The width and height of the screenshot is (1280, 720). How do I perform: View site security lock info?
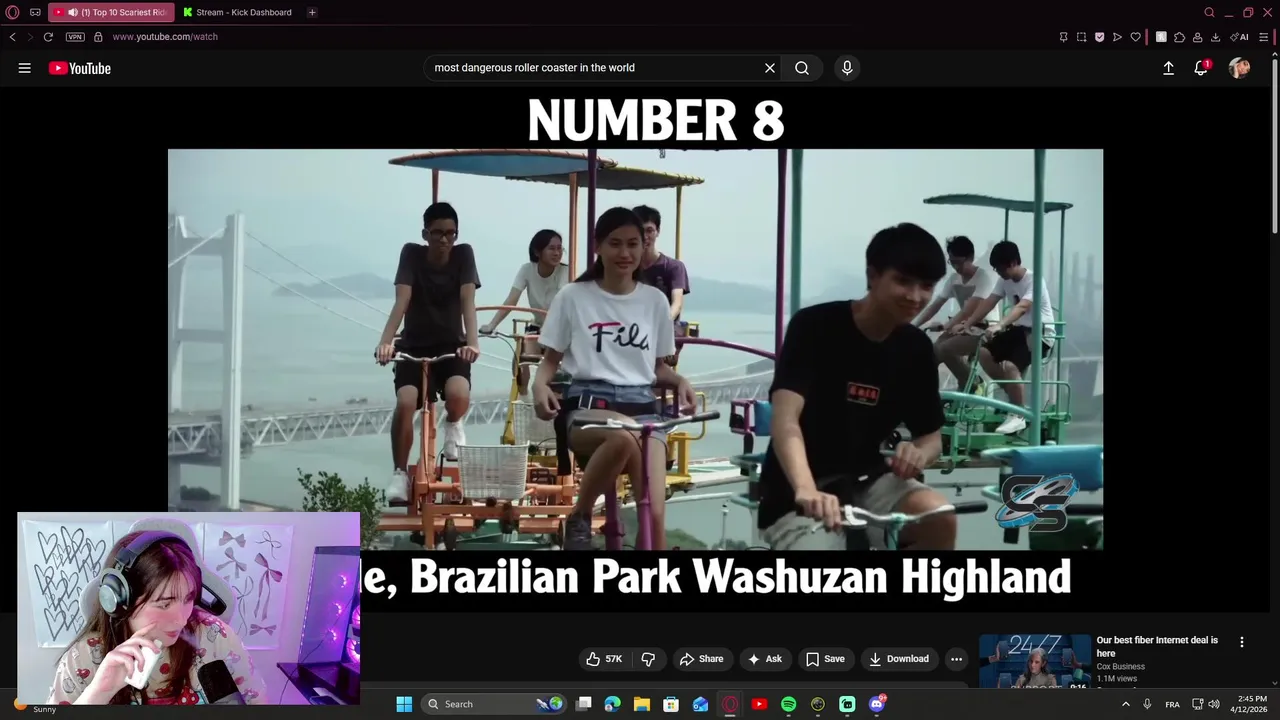(98, 37)
